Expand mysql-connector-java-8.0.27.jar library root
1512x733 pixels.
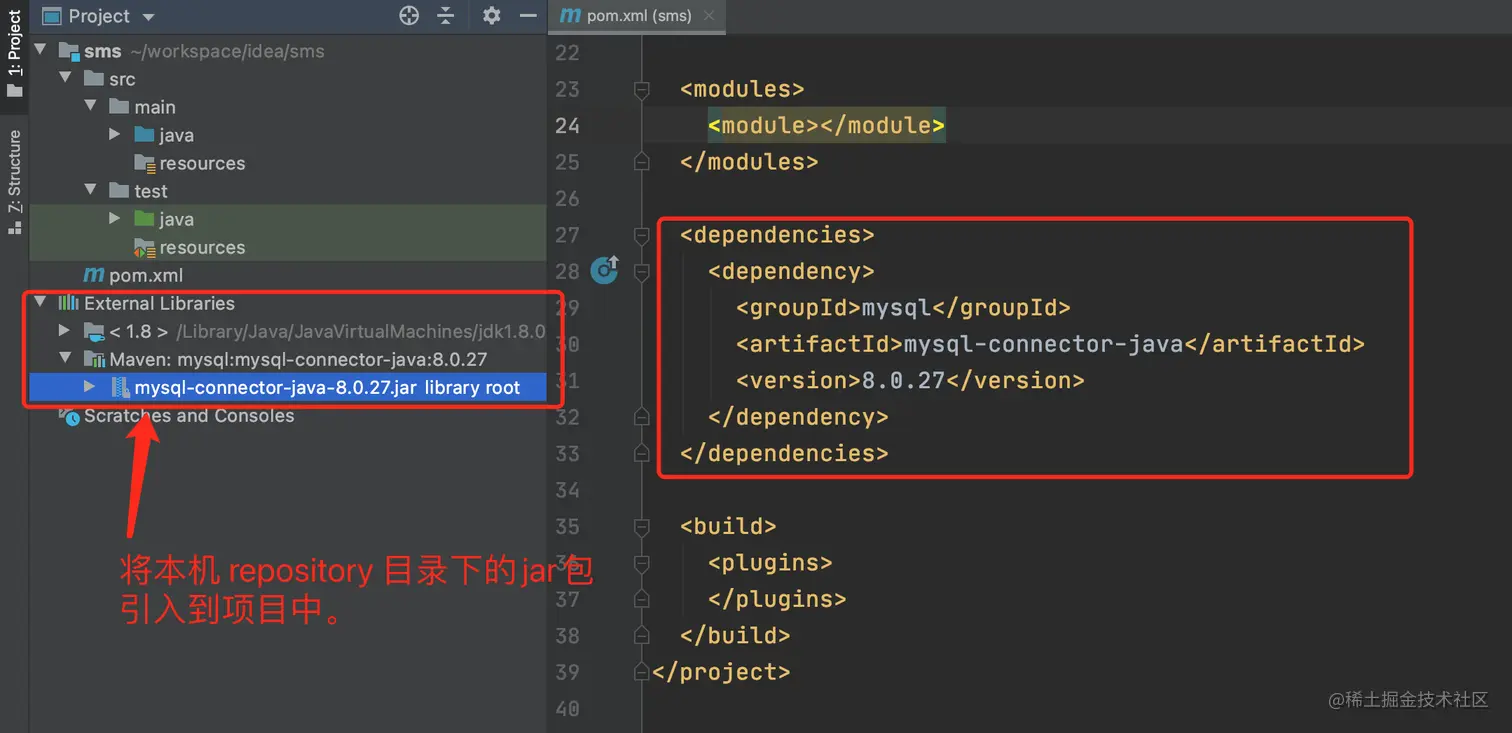point(90,386)
